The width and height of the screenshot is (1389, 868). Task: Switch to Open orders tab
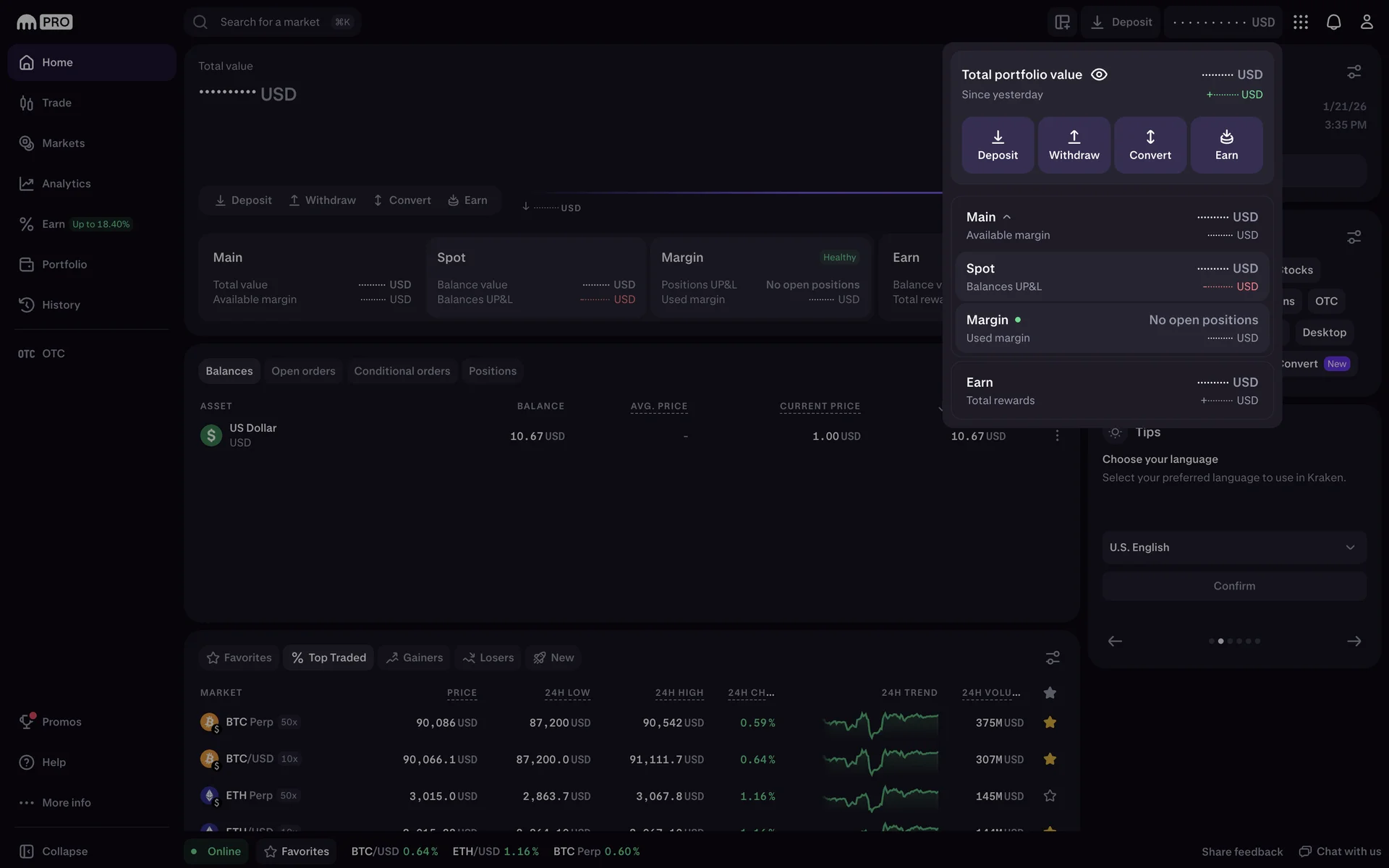click(303, 371)
